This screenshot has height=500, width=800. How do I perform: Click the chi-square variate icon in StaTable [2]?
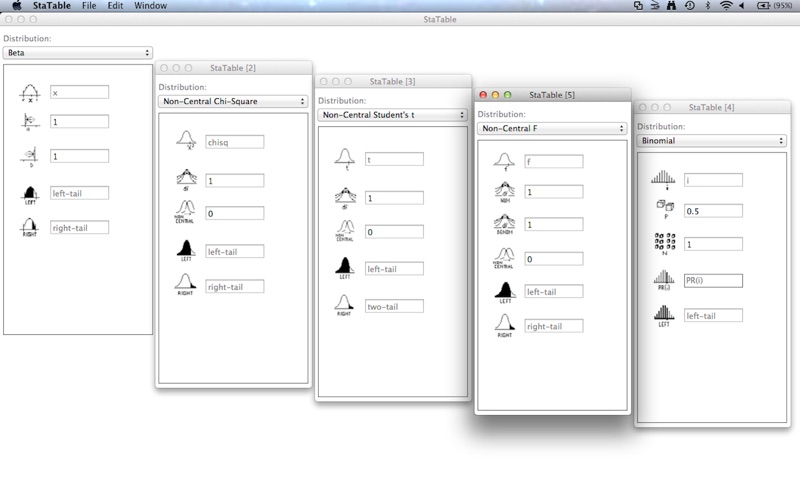pyautogui.click(x=186, y=140)
